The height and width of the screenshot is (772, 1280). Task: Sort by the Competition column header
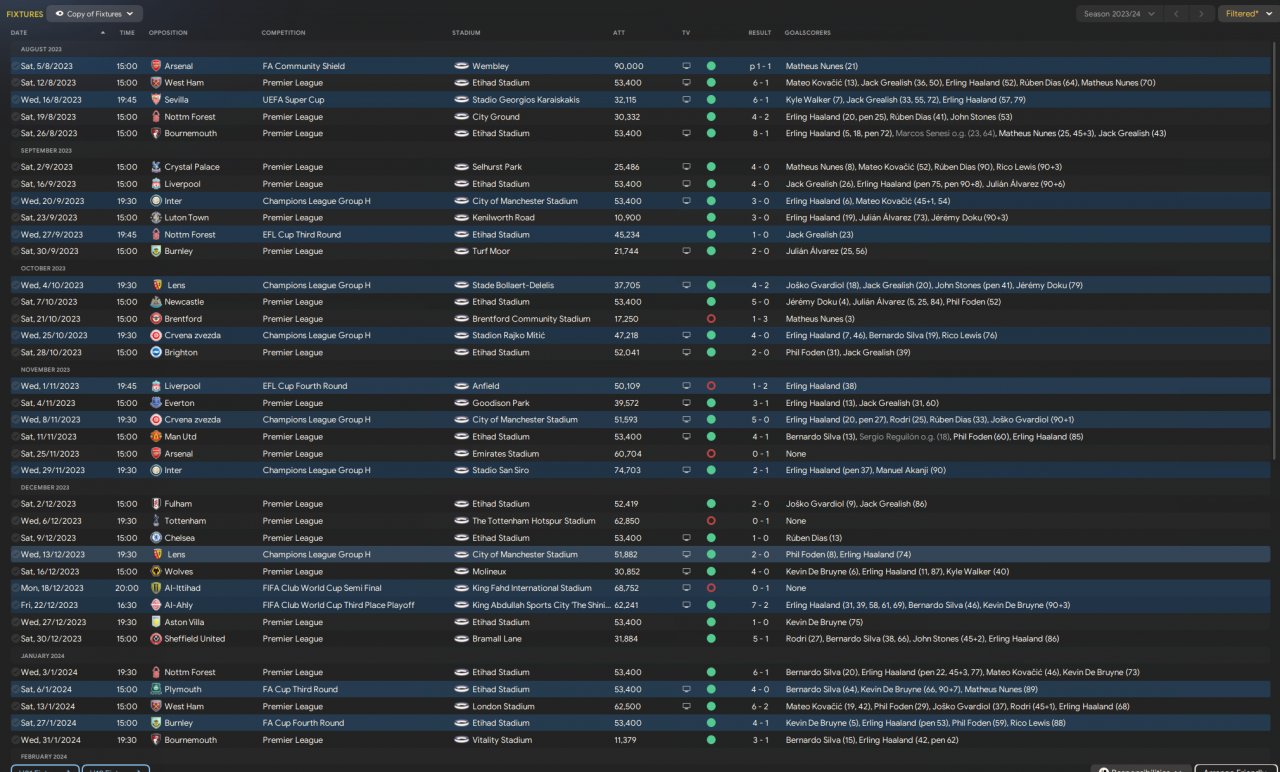pos(284,33)
